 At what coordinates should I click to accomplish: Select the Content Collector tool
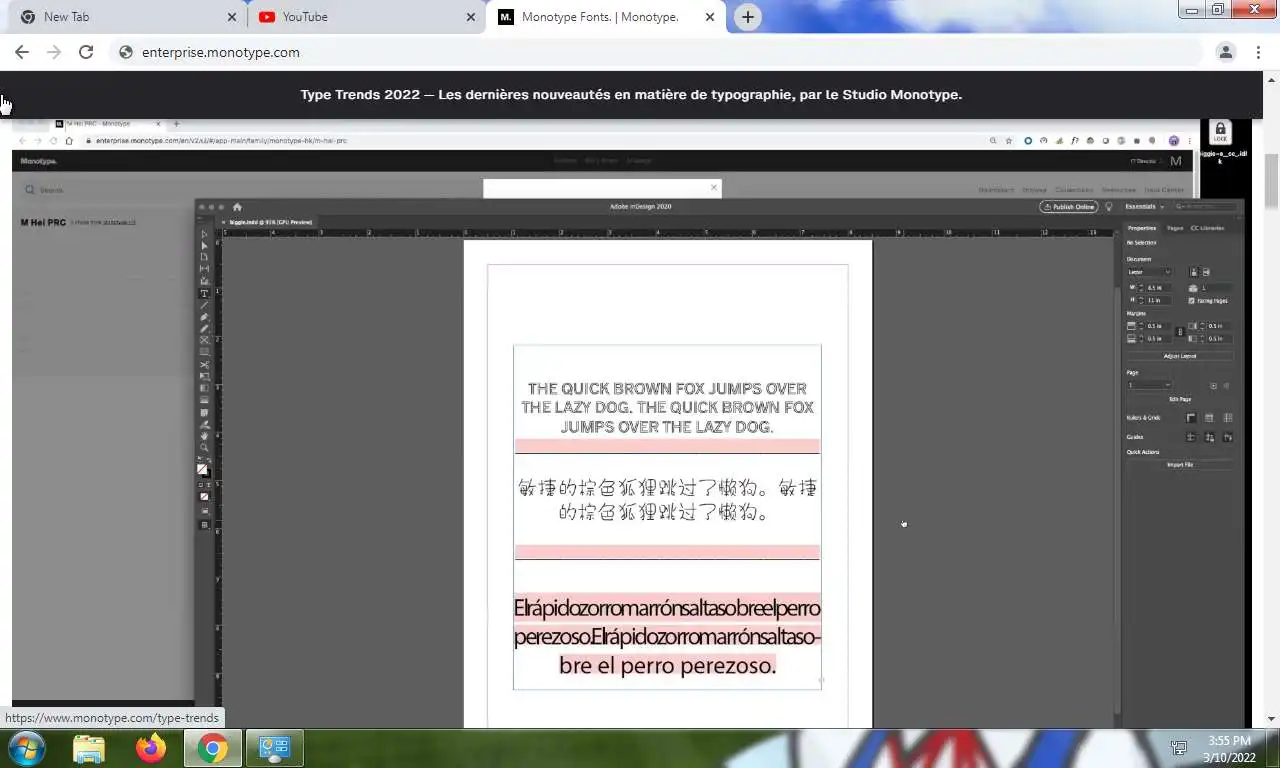(204, 281)
